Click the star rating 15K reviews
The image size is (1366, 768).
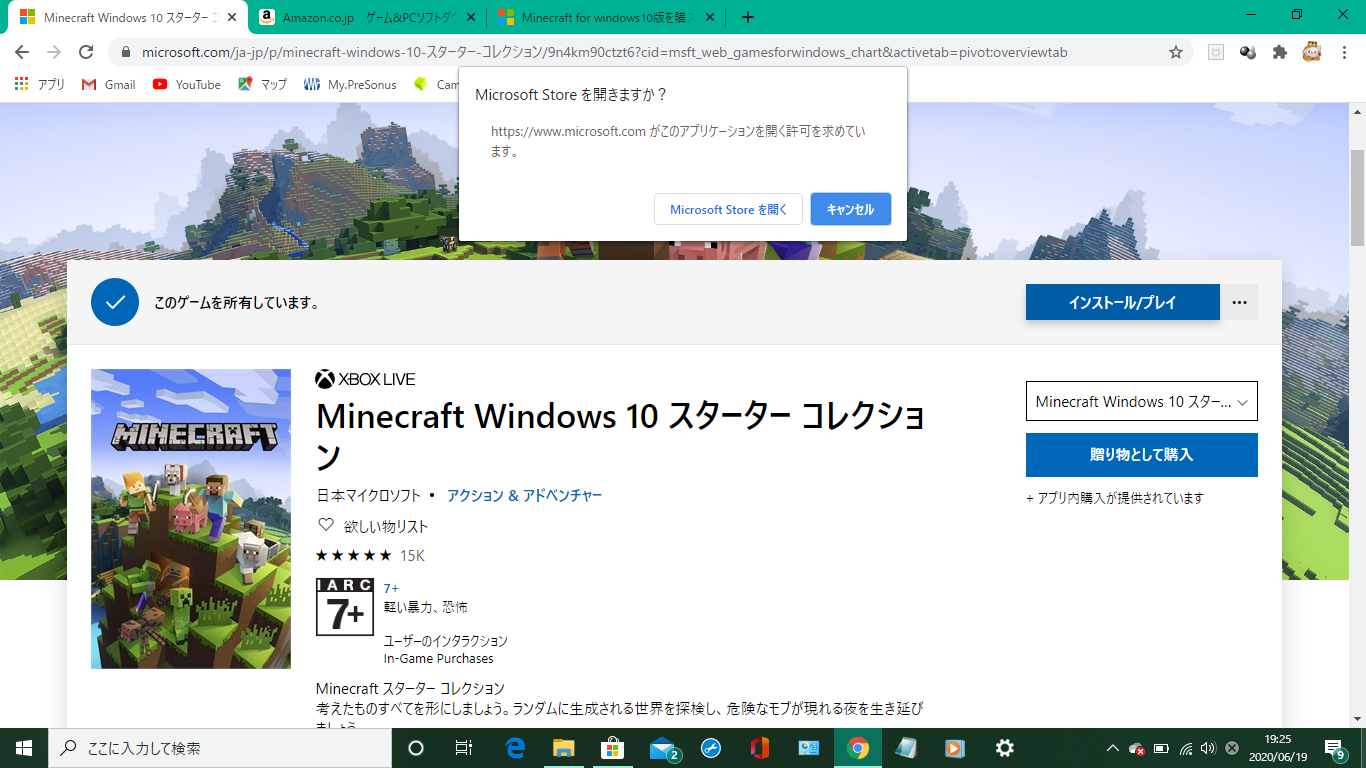[x=370, y=555]
